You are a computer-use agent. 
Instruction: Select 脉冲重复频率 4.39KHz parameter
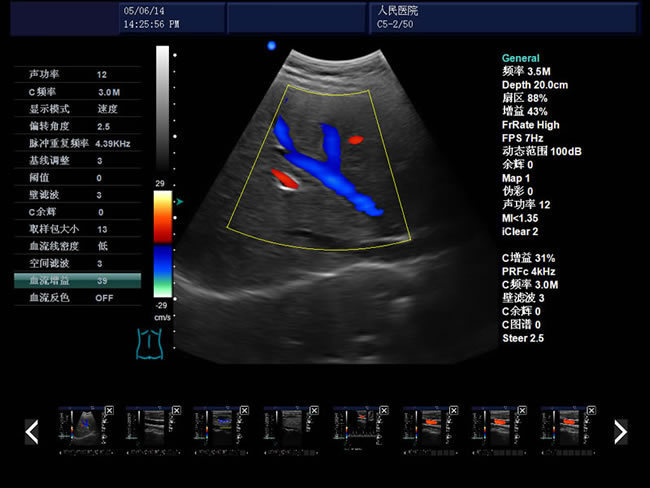(78, 143)
